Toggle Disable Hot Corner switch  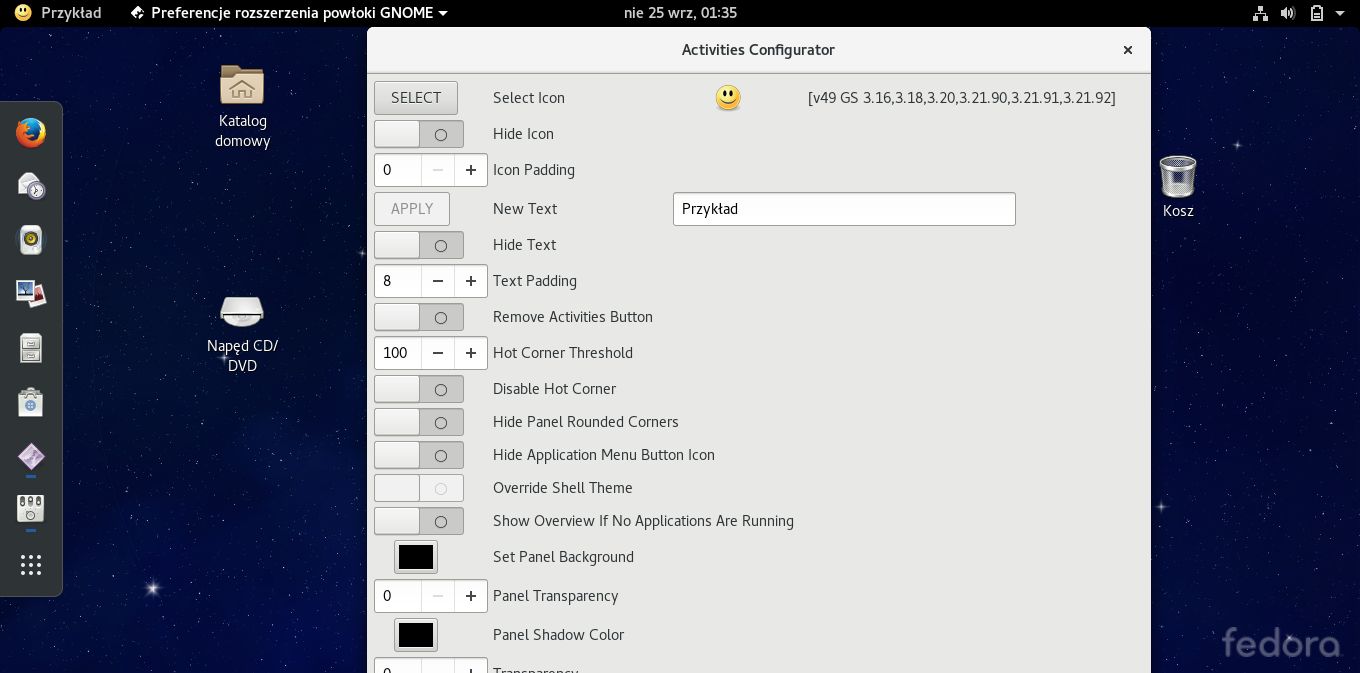point(419,389)
